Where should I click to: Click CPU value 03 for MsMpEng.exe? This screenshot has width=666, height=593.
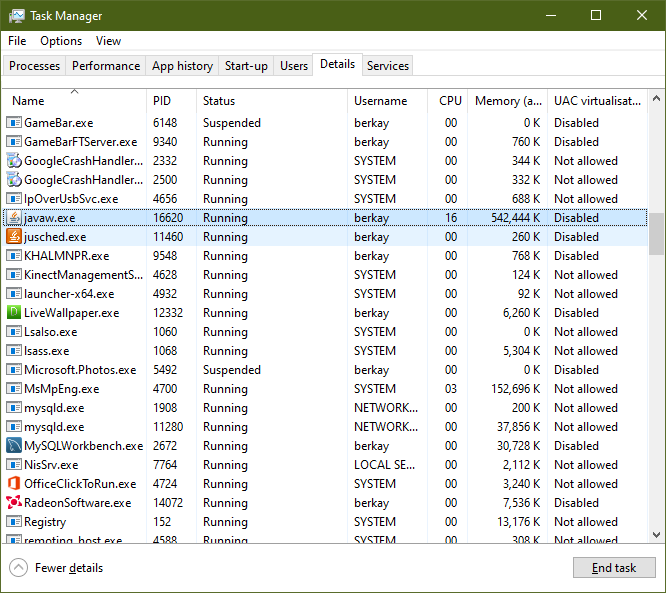(x=451, y=389)
